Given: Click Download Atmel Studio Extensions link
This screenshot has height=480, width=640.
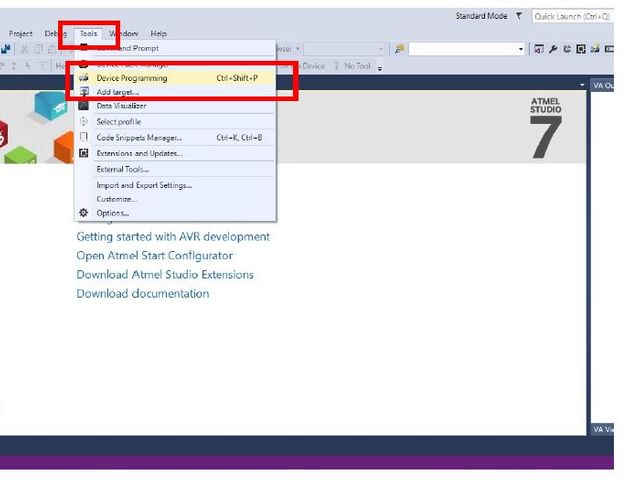Looking at the screenshot, I should [165, 275].
